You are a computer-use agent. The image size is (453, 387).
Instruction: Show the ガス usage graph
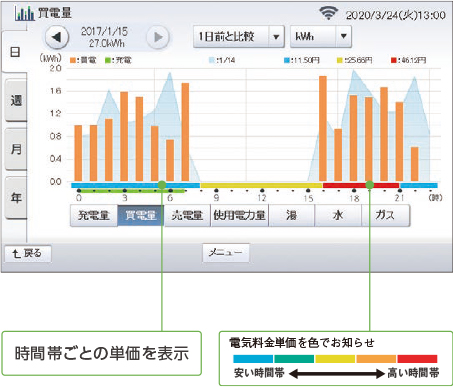386,215
